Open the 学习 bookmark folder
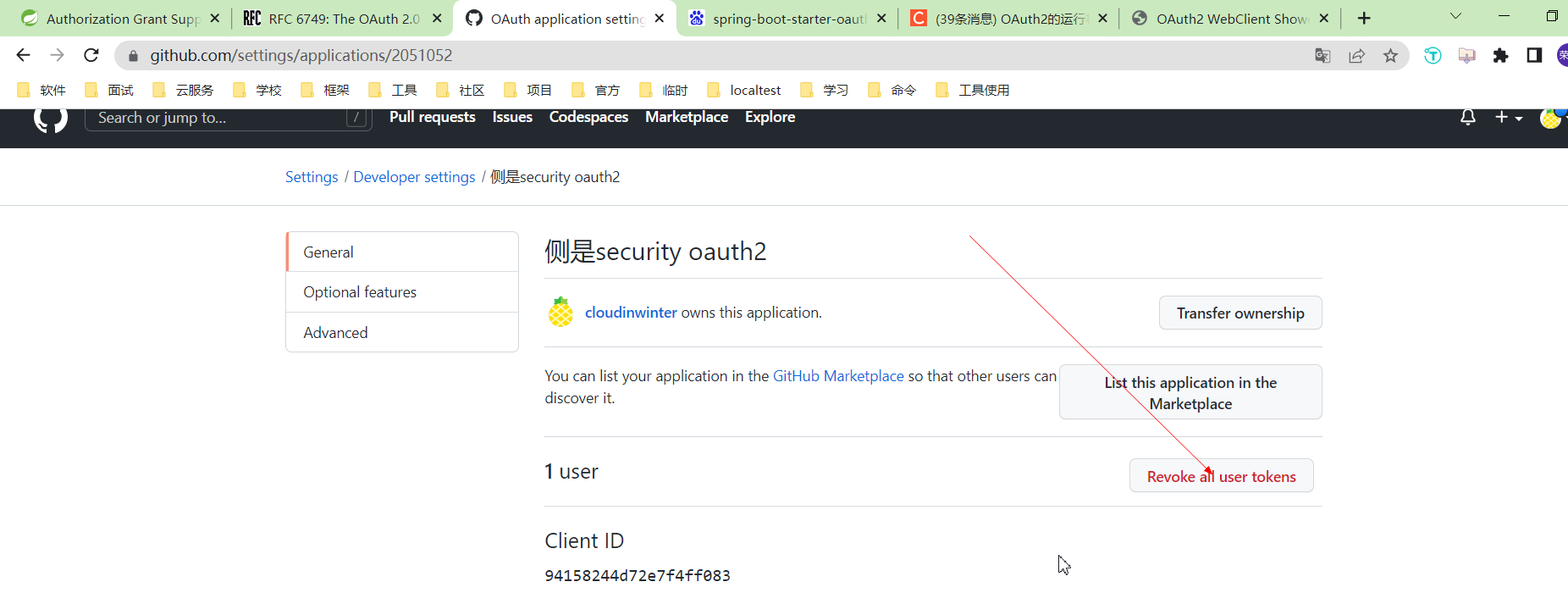This screenshot has height=604, width=1568. coord(825,91)
